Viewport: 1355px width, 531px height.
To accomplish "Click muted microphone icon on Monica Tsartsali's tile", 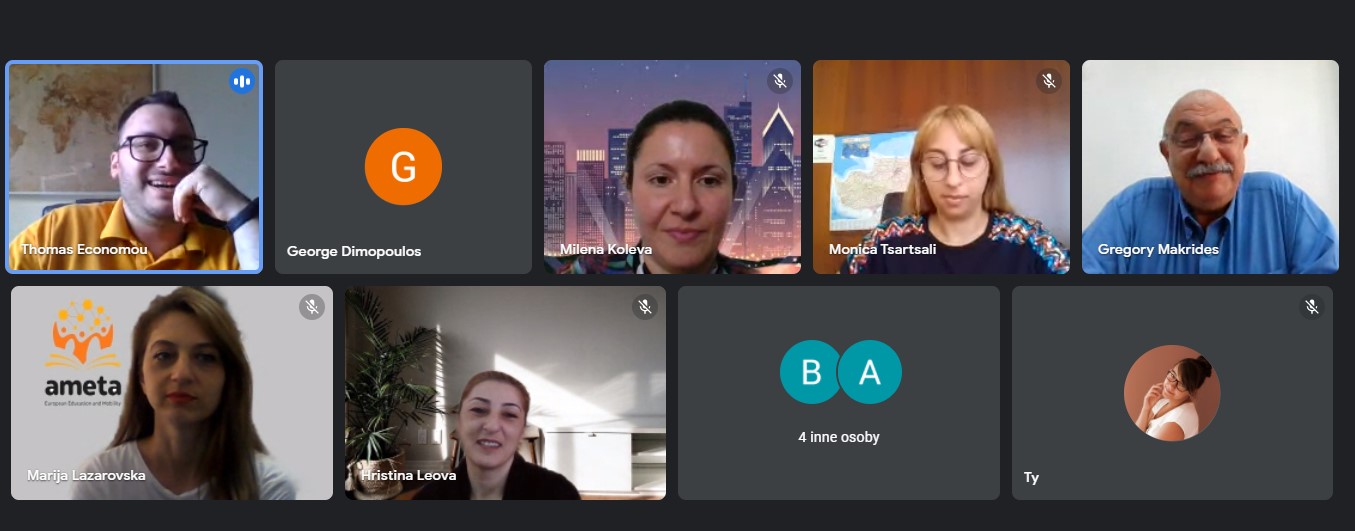I will pos(1049,81).
